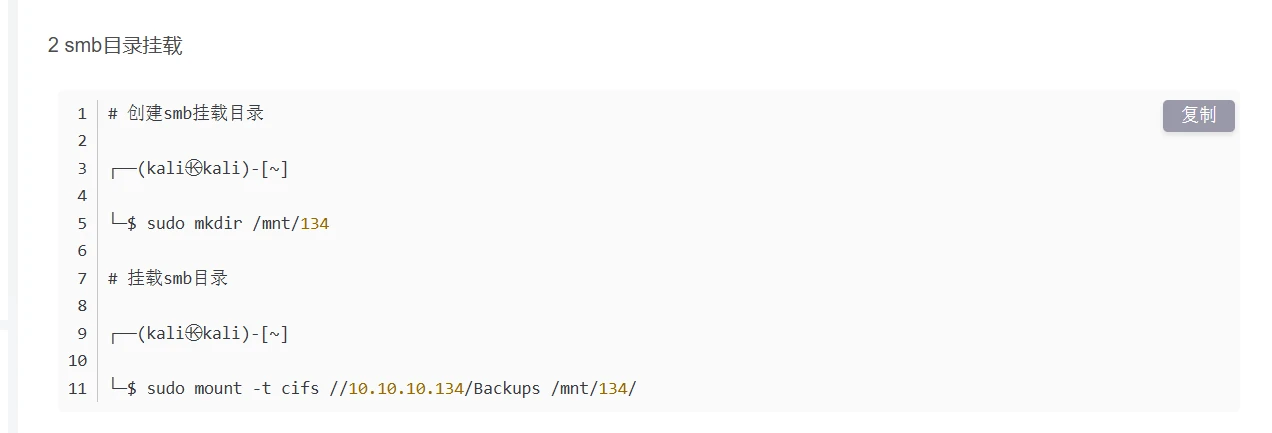Click the 复制 copy button
The width and height of the screenshot is (1272, 433).
pyautogui.click(x=1198, y=115)
